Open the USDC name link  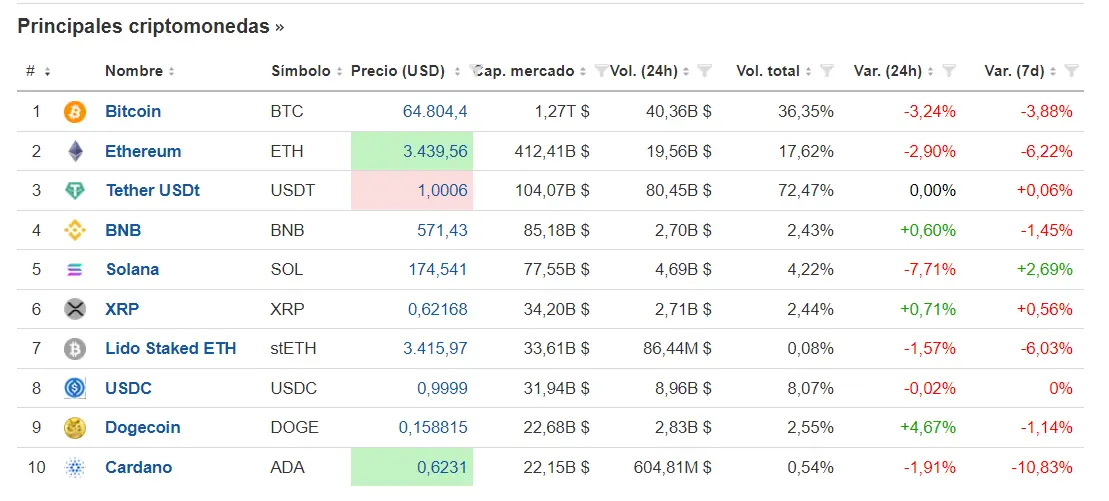click(128, 388)
